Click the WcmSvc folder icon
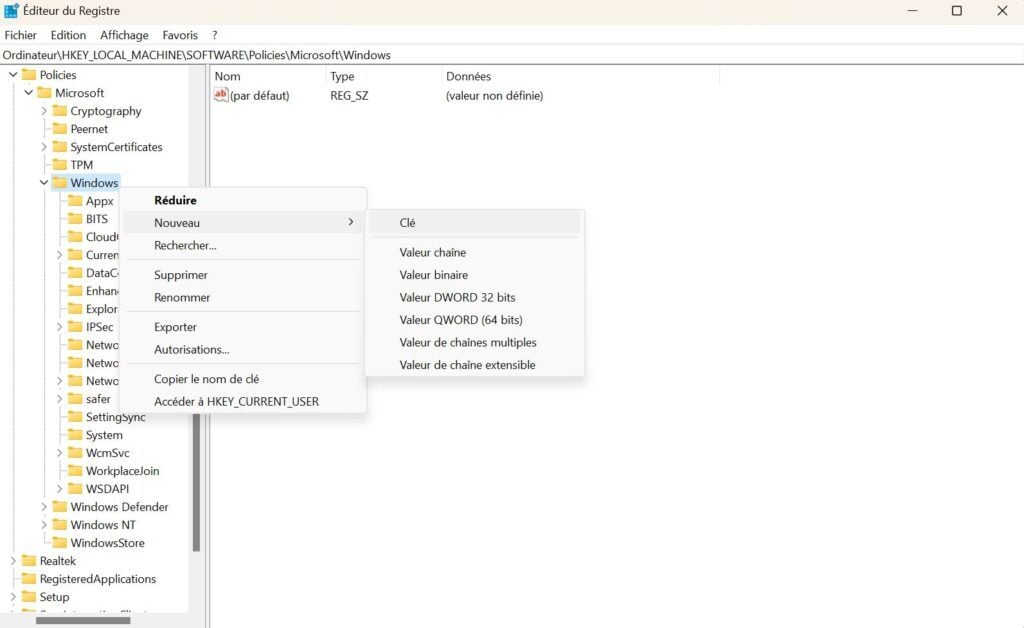This screenshot has width=1024, height=628. [x=75, y=452]
